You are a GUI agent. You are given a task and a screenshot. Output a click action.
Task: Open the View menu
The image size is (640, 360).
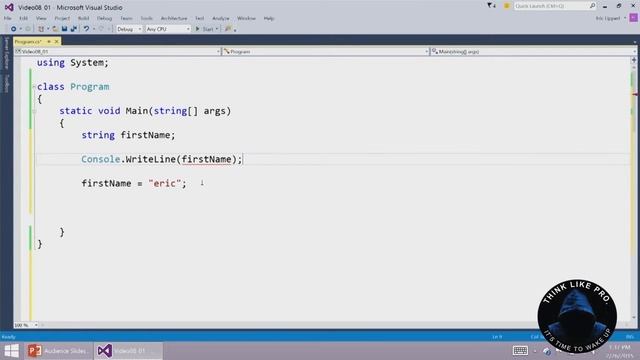(41, 18)
